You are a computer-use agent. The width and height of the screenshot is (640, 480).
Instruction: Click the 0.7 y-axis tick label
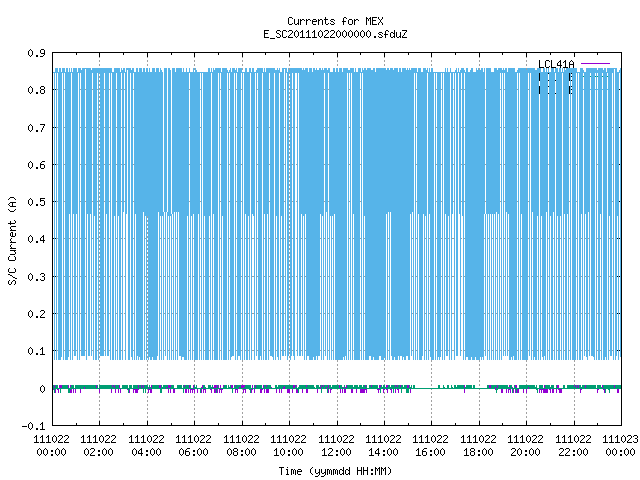click(x=36, y=128)
